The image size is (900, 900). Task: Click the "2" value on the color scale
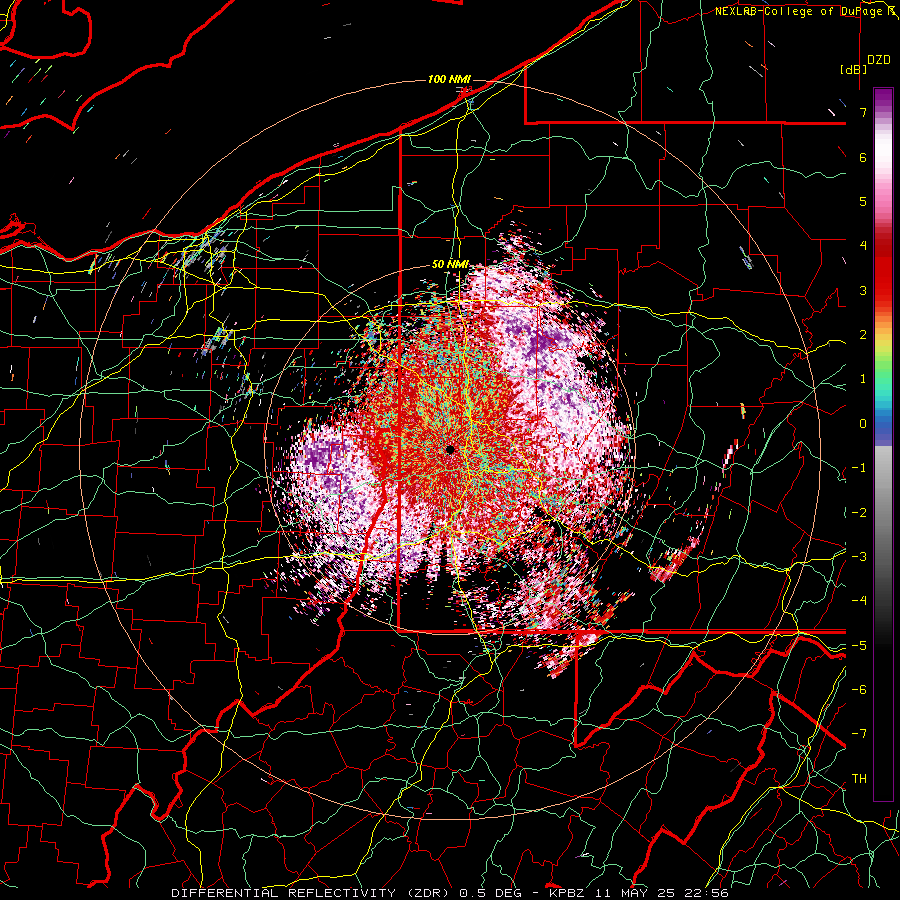[863, 335]
